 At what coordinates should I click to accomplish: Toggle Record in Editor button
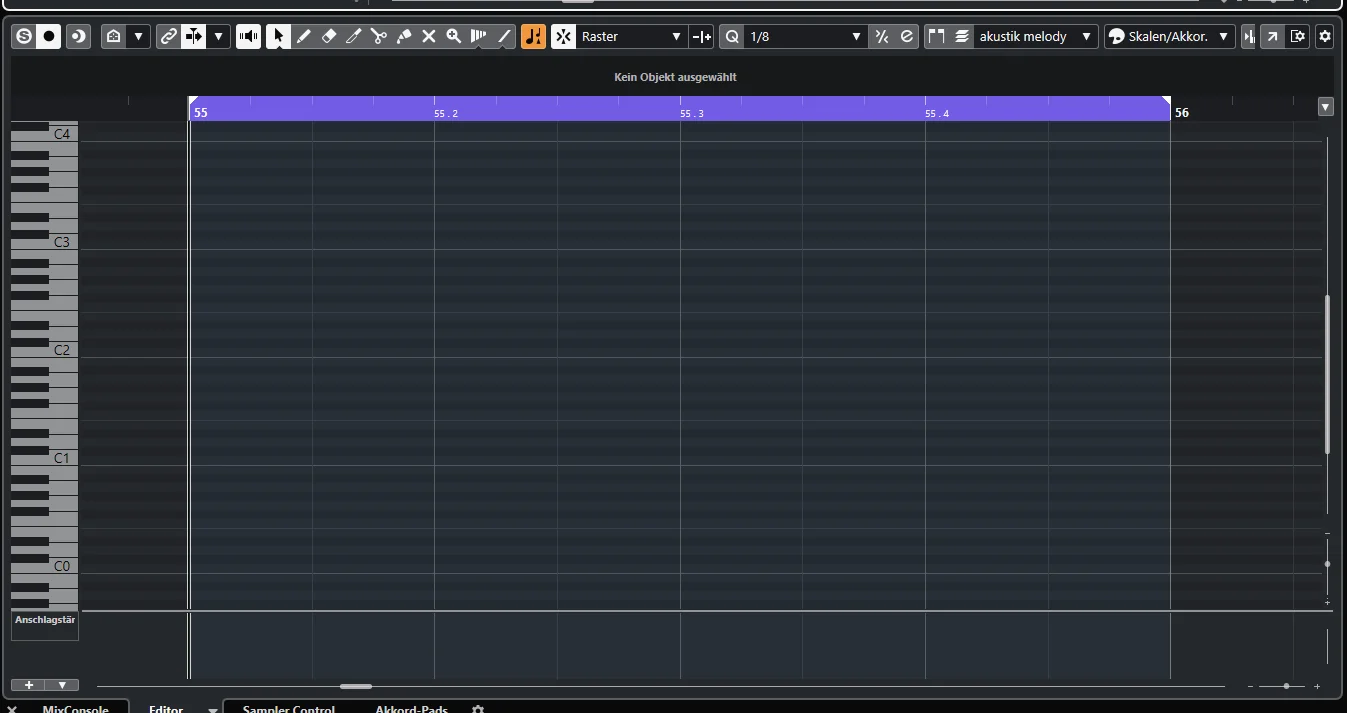pyautogui.click(x=48, y=37)
